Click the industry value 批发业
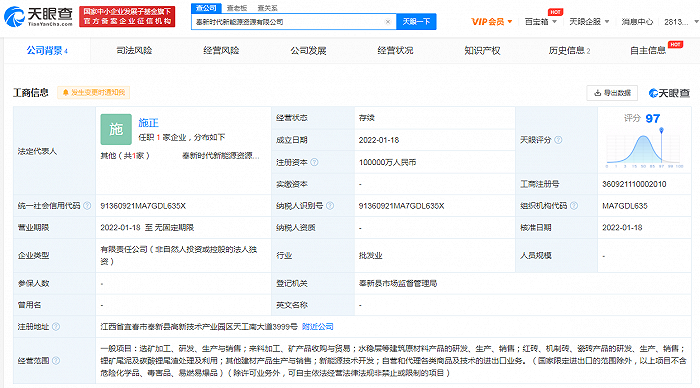This screenshot has height=388, width=700. (371, 255)
